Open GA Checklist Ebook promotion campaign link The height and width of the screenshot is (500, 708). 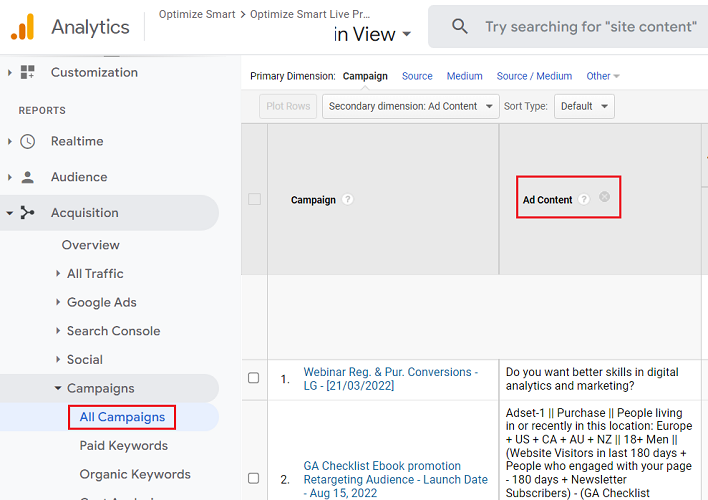(x=396, y=479)
